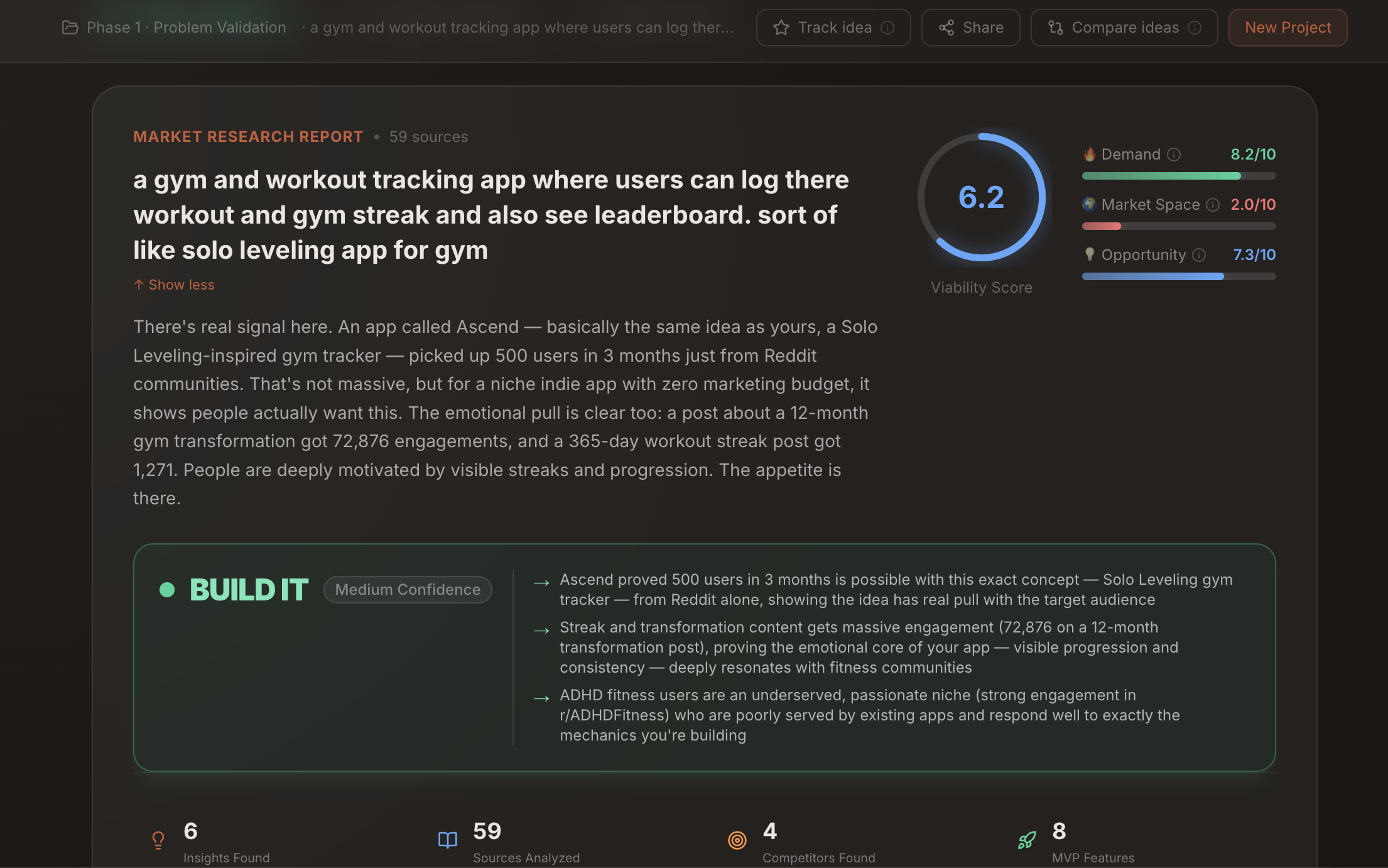Viewport: 1388px width, 868px height.
Task: Click the flame icon beside Demand
Action: point(1090,155)
